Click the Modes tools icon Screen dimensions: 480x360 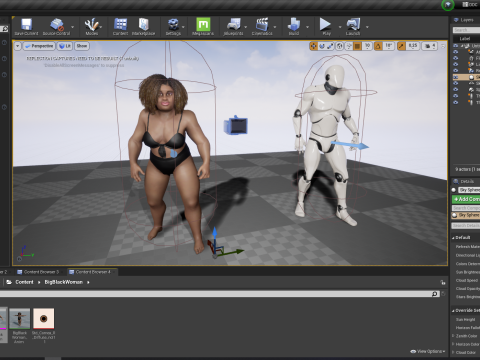91,27
